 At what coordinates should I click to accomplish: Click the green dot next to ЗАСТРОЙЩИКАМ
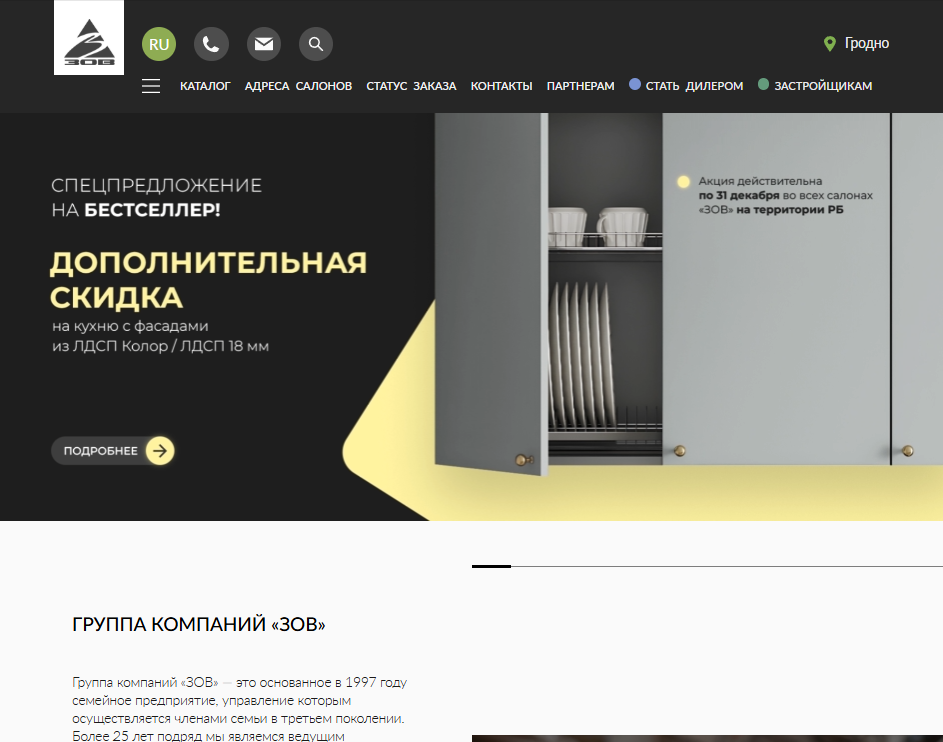click(x=765, y=85)
